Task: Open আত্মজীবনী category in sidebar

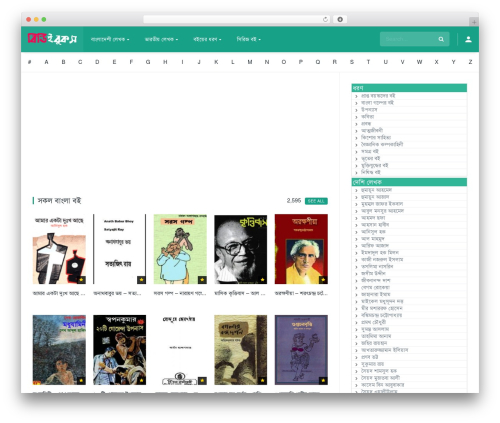Action: tap(372, 130)
